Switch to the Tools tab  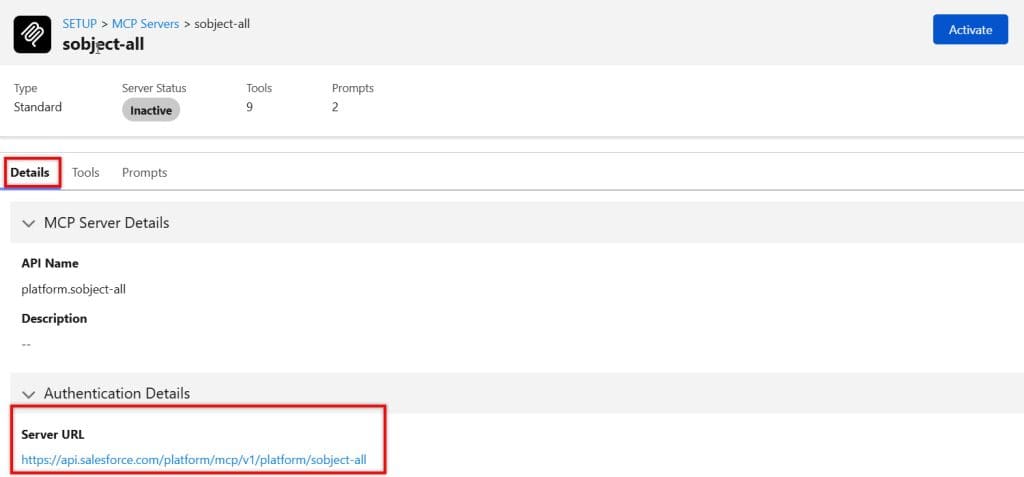coord(86,173)
